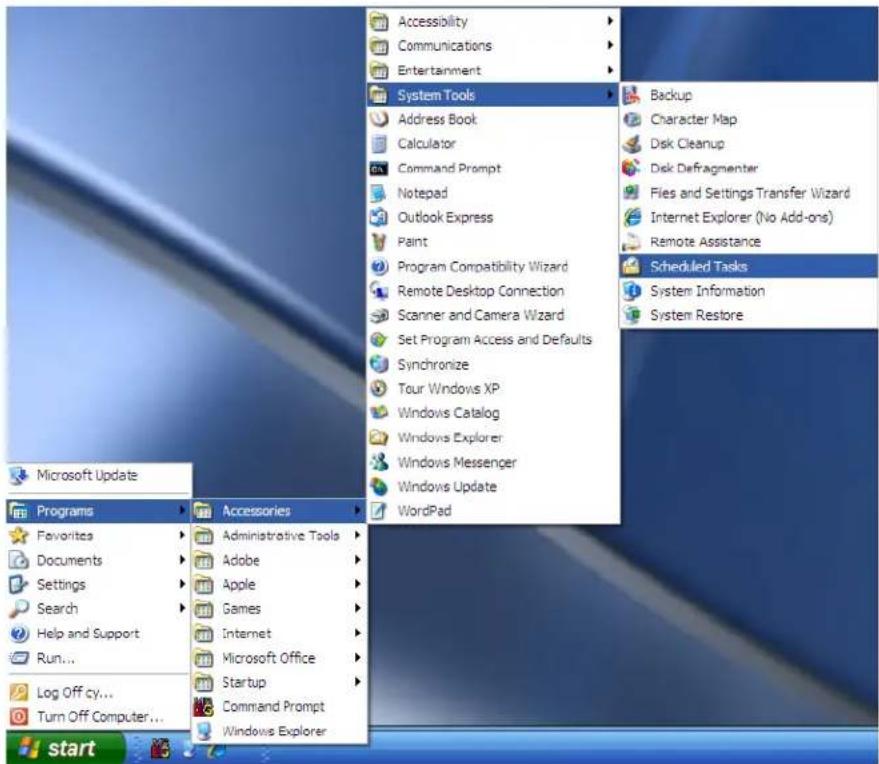Choose Turn Off Computer
The image size is (879, 764).
pos(99,717)
